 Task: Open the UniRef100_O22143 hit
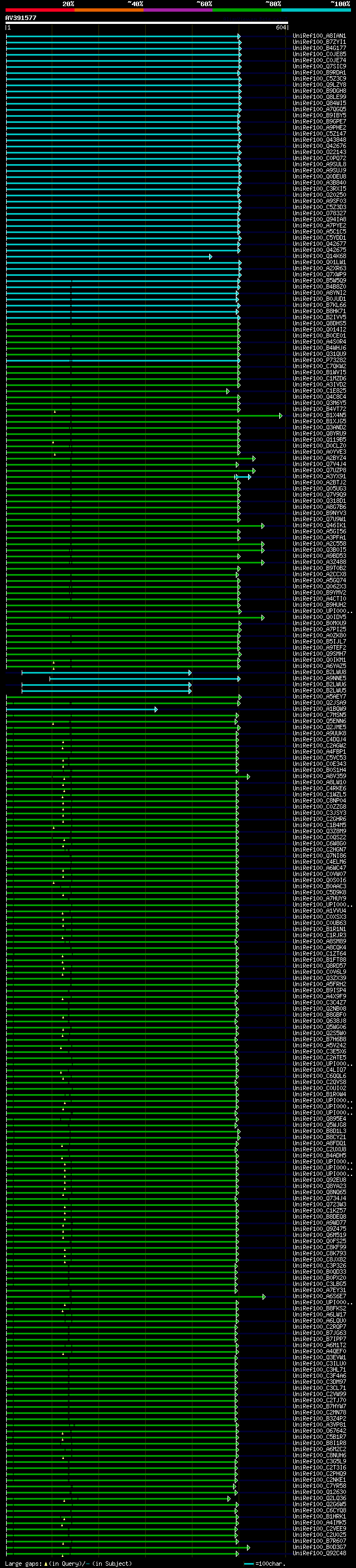pos(319,151)
